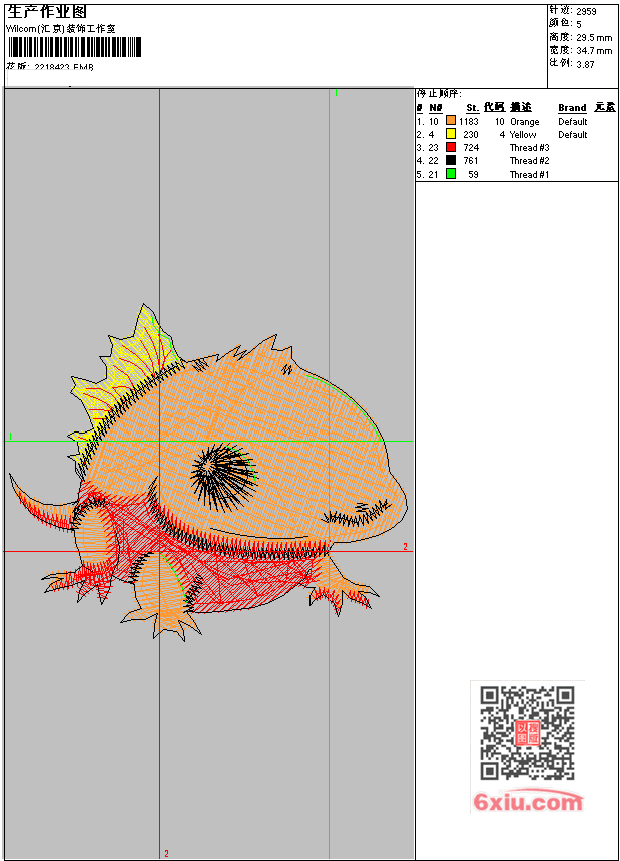Open the 6xiu.com link
The width and height of the screenshot is (620, 861).
(528, 802)
